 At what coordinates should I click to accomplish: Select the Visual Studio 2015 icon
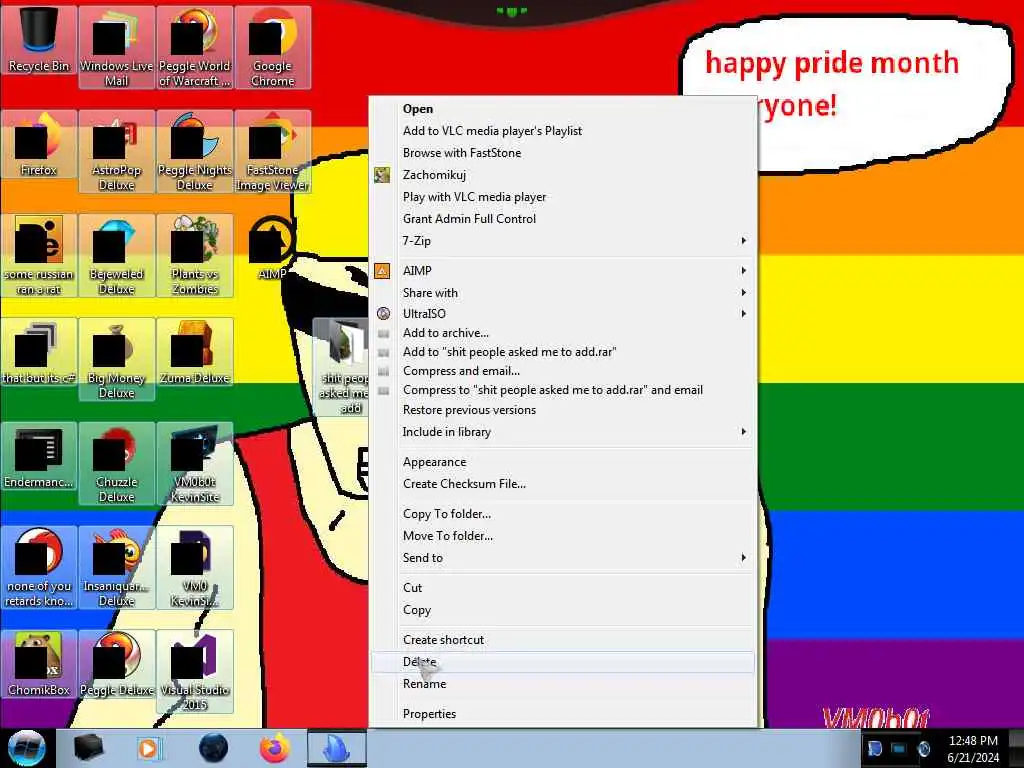click(x=195, y=671)
